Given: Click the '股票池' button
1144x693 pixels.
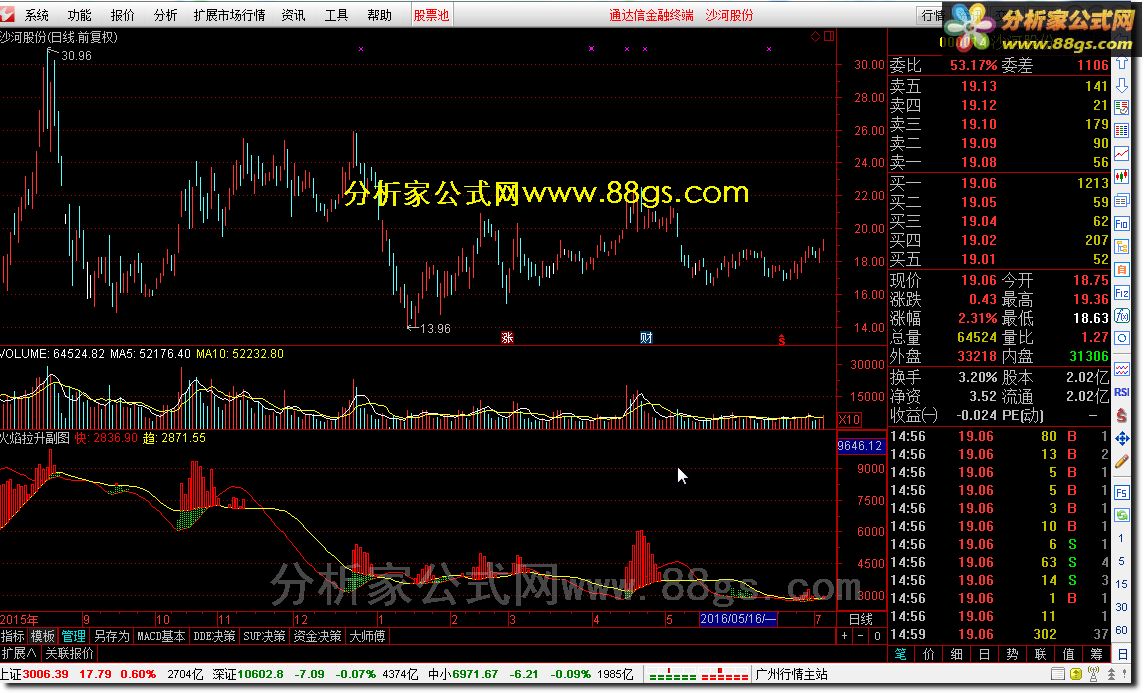Looking at the screenshot, I should (x=431, y=15).
